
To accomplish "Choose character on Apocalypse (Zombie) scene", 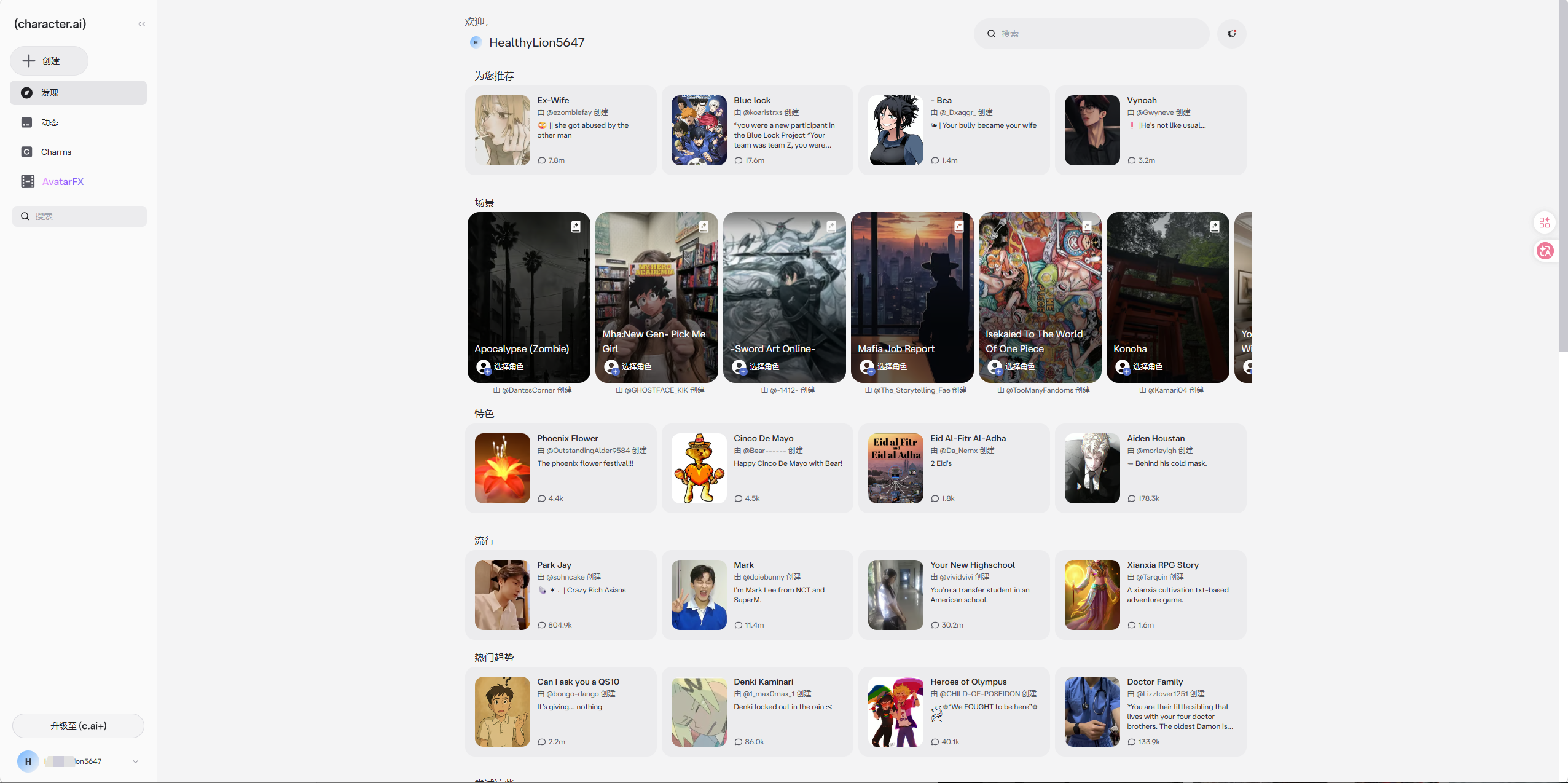I will (x=500, y=367).
